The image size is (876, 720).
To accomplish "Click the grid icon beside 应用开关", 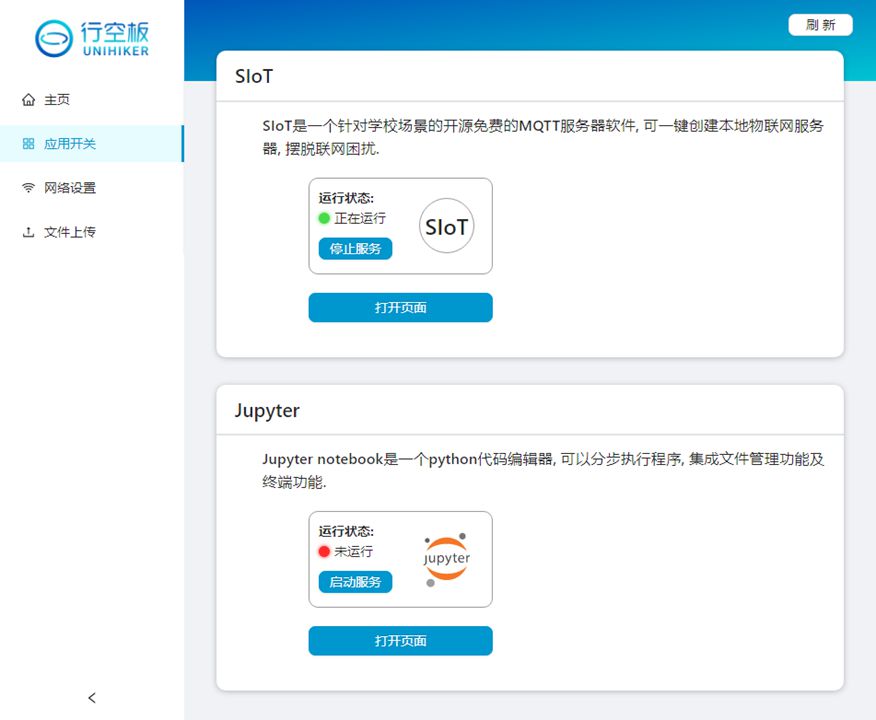I will (28, 144).
